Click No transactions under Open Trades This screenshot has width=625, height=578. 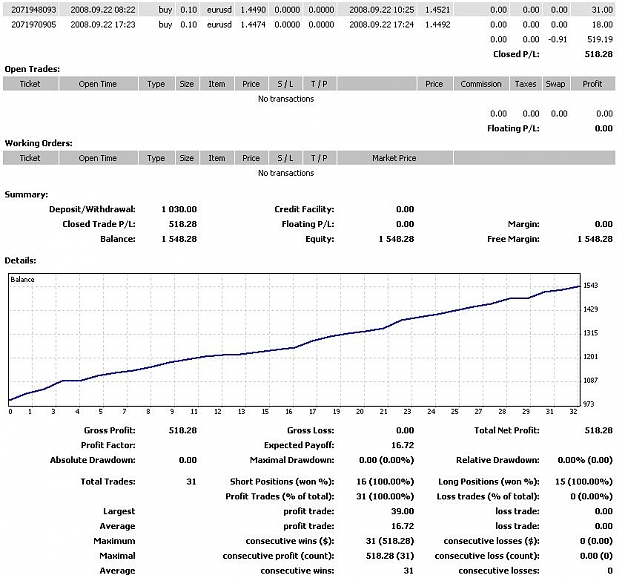click(286, 99)
